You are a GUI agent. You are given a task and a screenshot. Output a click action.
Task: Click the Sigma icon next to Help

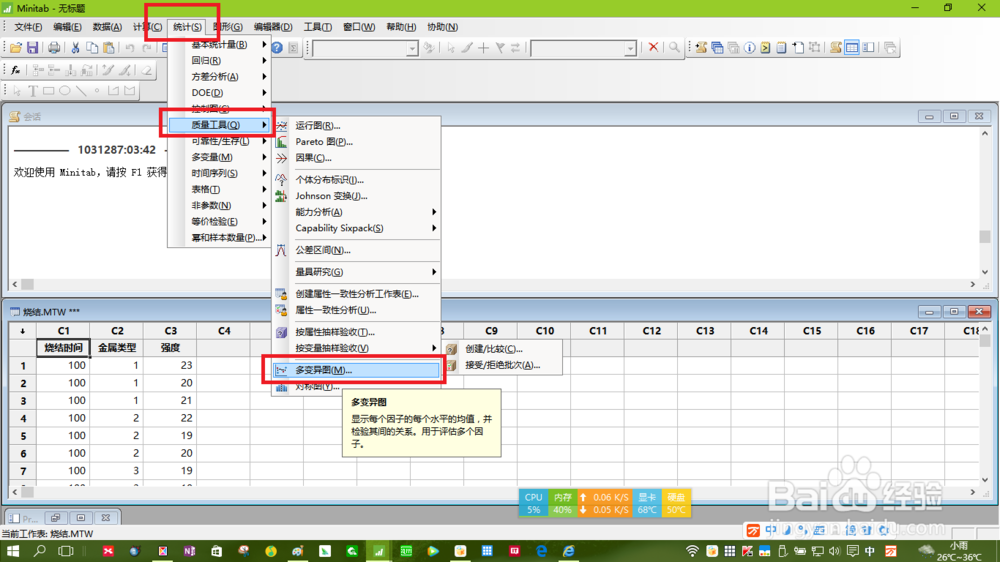(293, 48)
